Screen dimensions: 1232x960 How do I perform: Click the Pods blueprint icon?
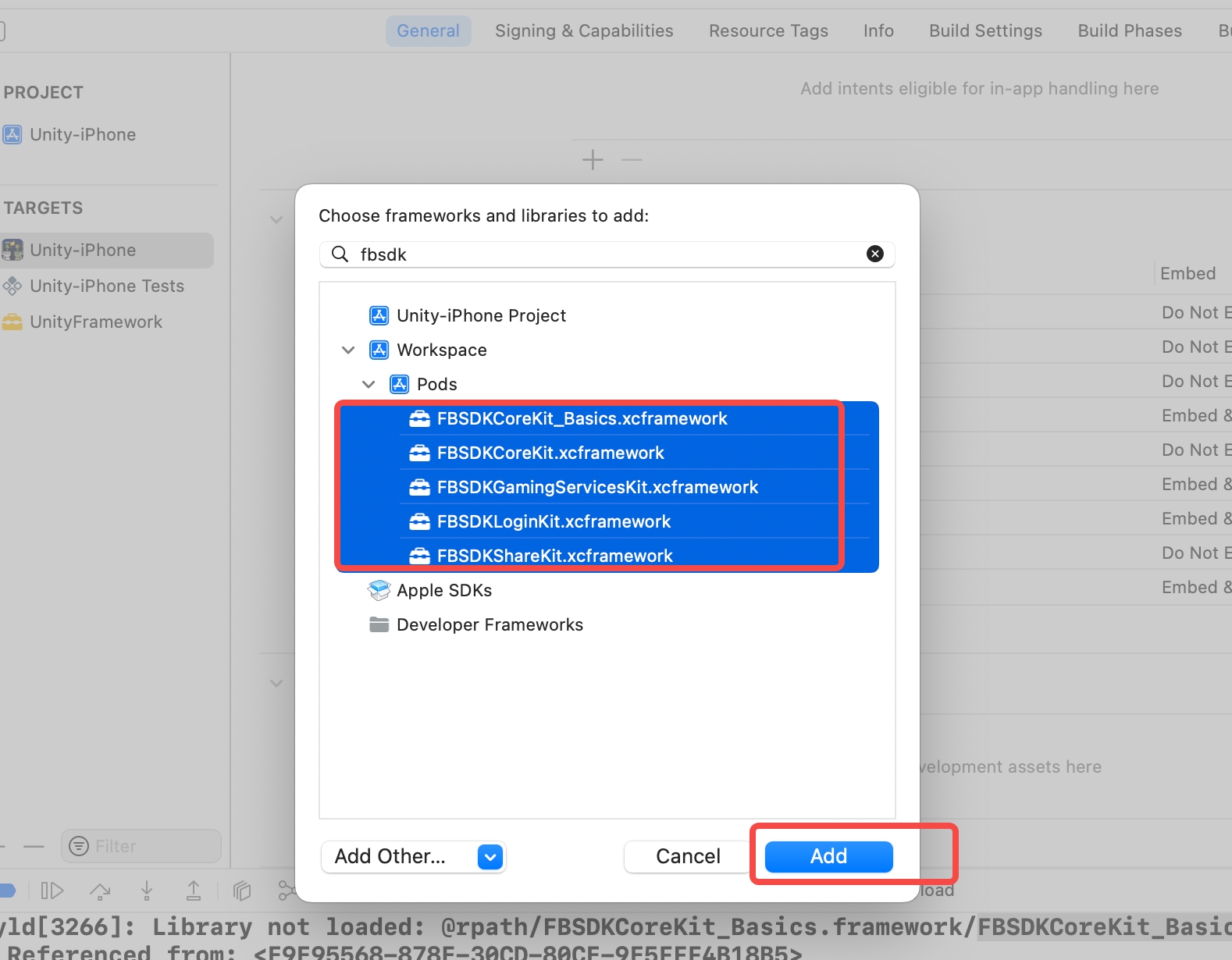[399, 384]
